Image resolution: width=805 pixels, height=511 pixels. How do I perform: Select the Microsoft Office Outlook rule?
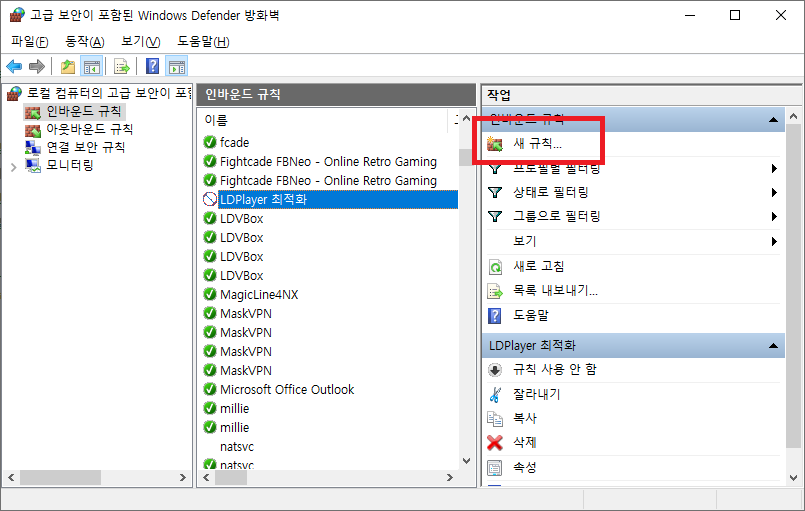tap(287, 389)
